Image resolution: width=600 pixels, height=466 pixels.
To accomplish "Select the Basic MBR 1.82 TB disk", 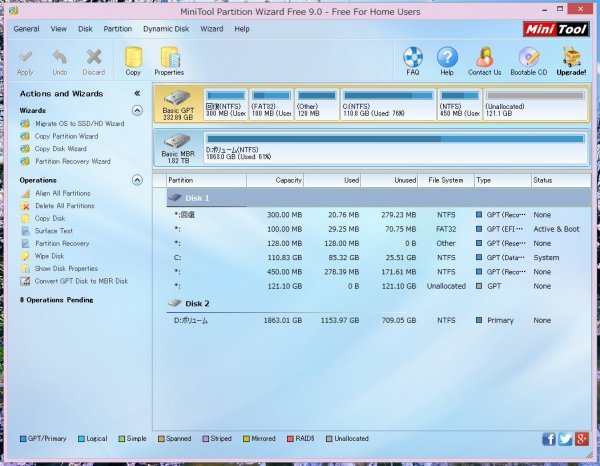I will tap(178, 148).
